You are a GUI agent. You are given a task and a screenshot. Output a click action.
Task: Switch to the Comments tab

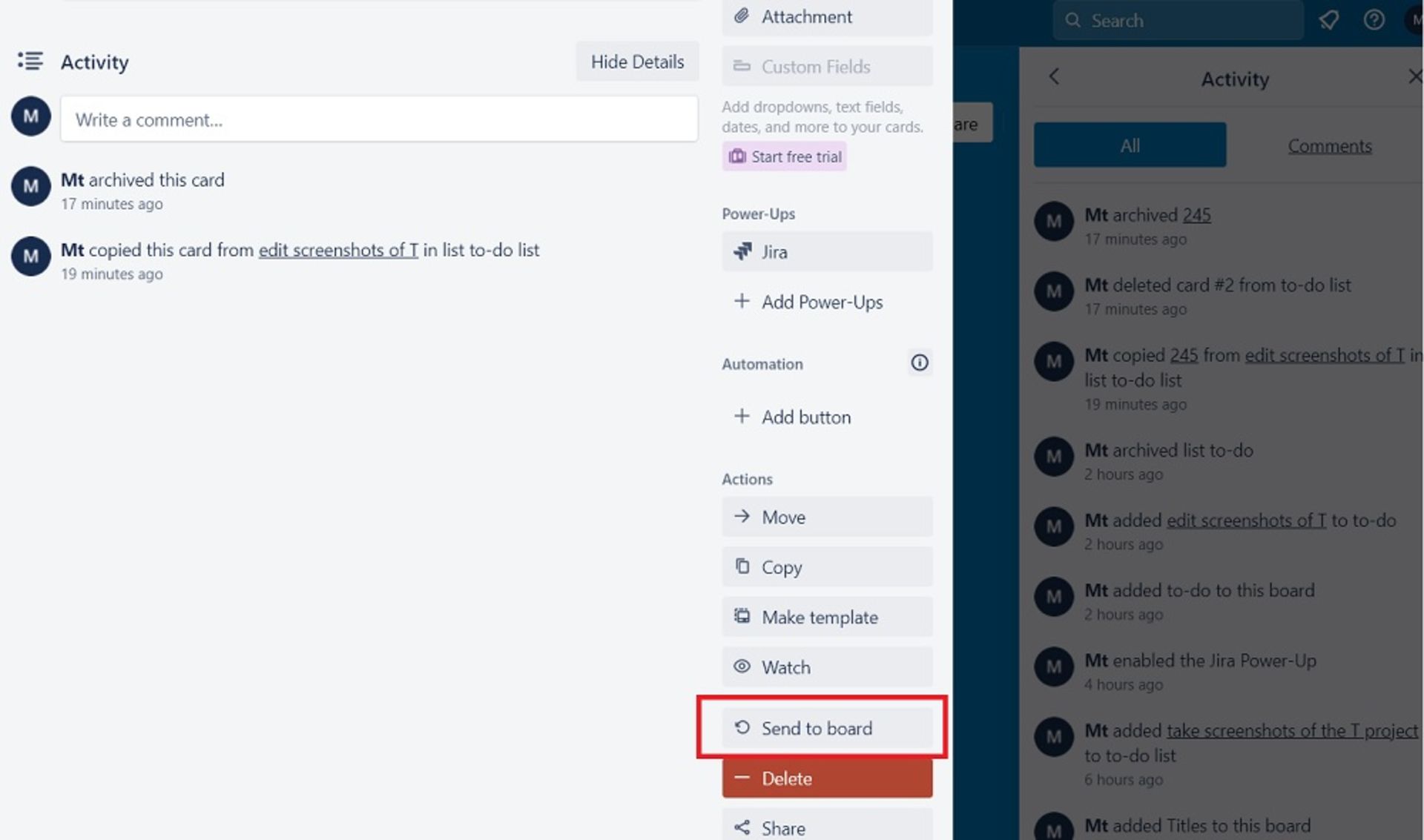click(x=1329, y=145)
